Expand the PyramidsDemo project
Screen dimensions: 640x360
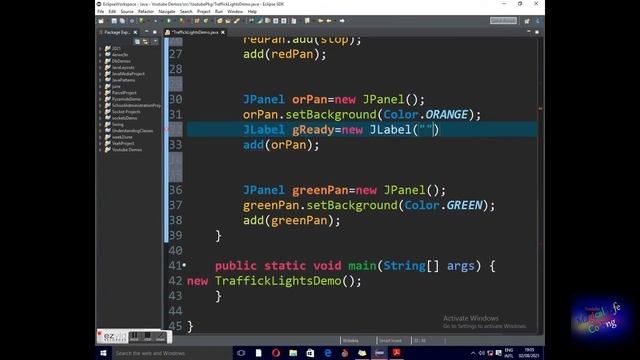click(100, 99)
